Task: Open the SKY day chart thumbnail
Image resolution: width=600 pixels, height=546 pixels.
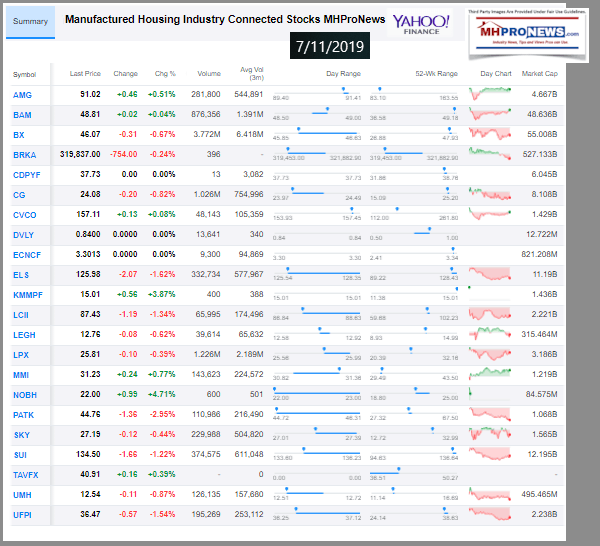Action: pos(490,433)
